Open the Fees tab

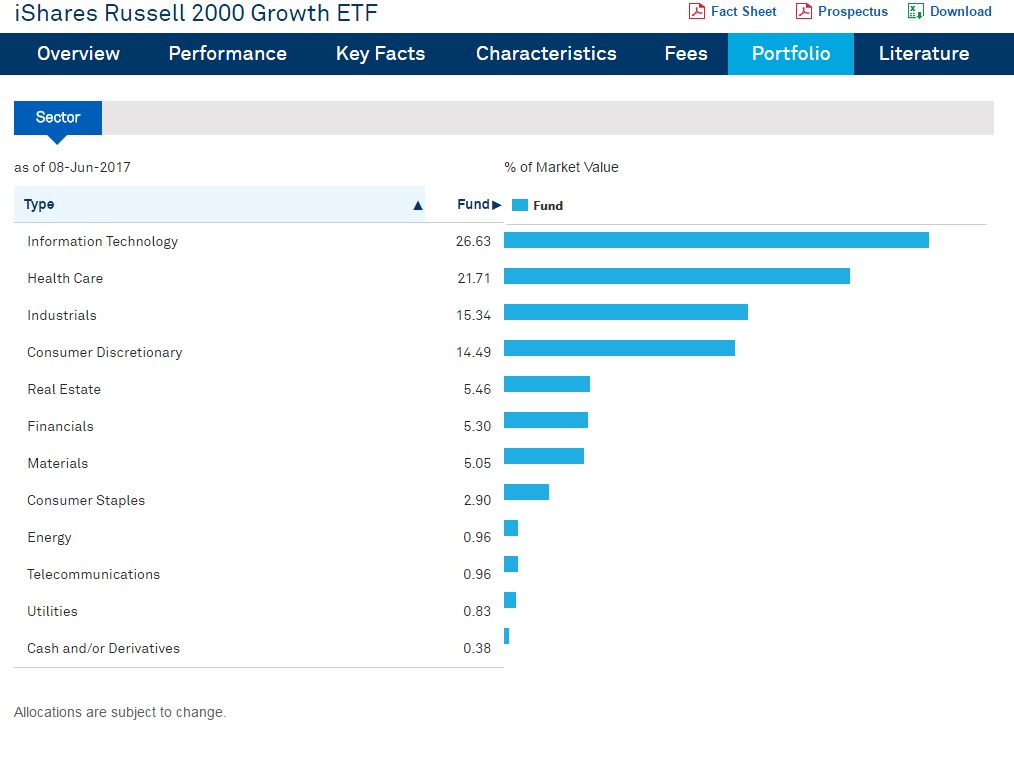[686, 54]
